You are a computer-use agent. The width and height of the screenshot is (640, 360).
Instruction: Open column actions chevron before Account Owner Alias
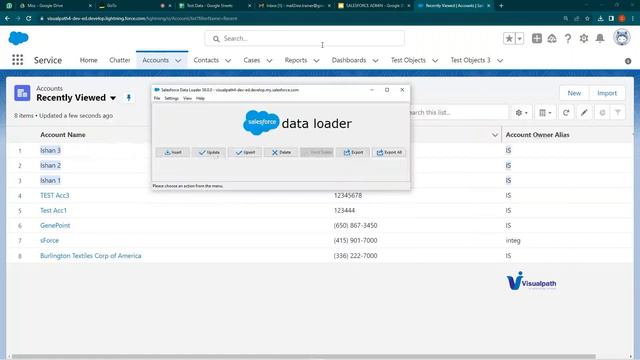click(x=495, y=135)
